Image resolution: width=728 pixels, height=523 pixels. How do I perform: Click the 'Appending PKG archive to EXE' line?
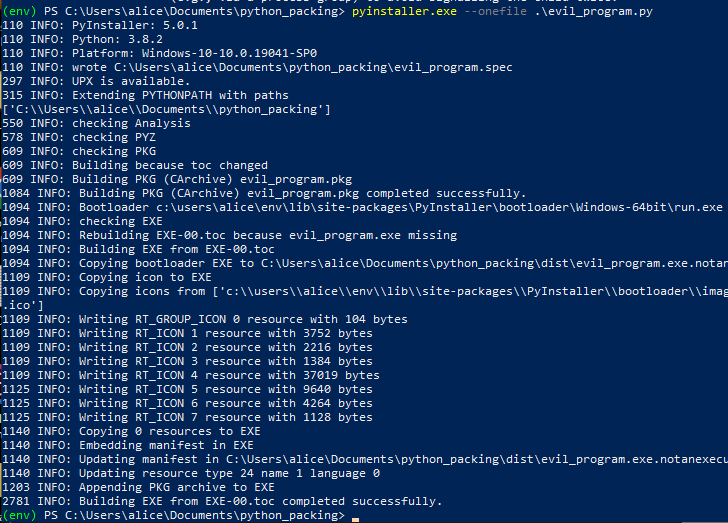pos(138,487)
